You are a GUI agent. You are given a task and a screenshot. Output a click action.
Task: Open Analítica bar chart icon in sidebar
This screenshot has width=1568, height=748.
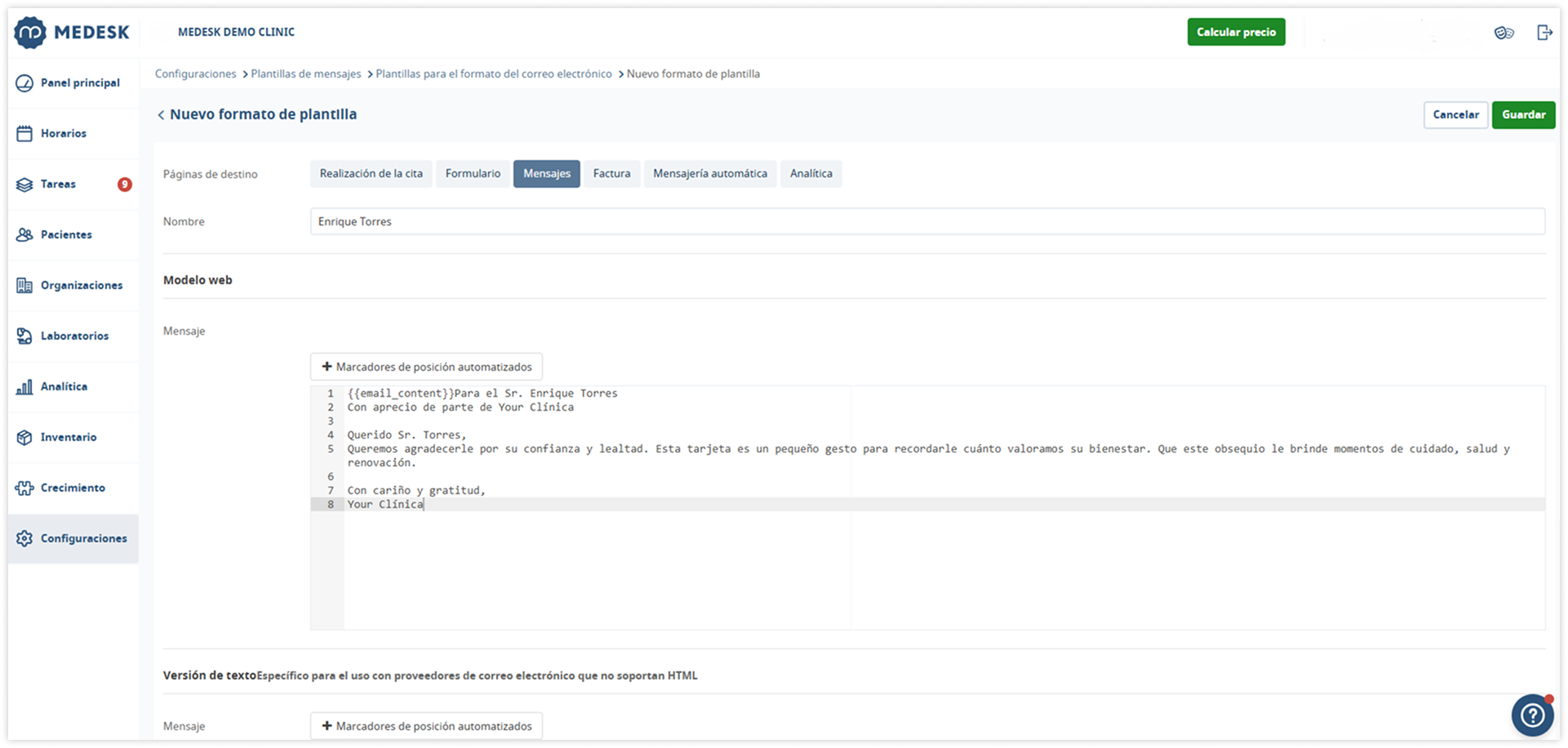24,386
